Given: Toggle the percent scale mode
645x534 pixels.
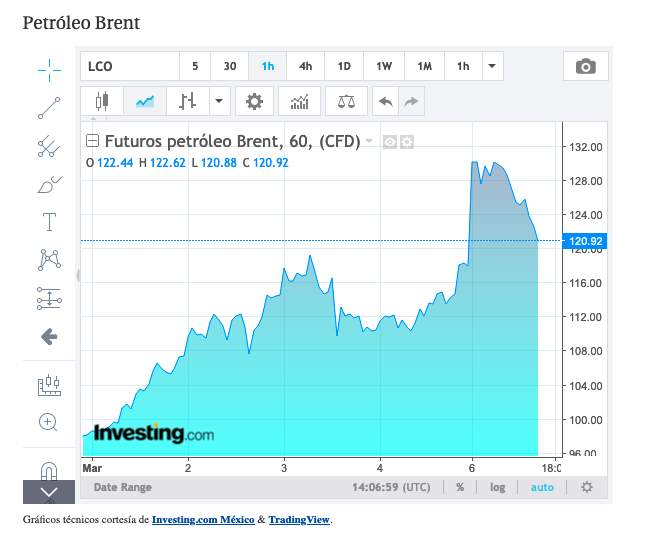Looking at the screenshot, I should [460, 487].
